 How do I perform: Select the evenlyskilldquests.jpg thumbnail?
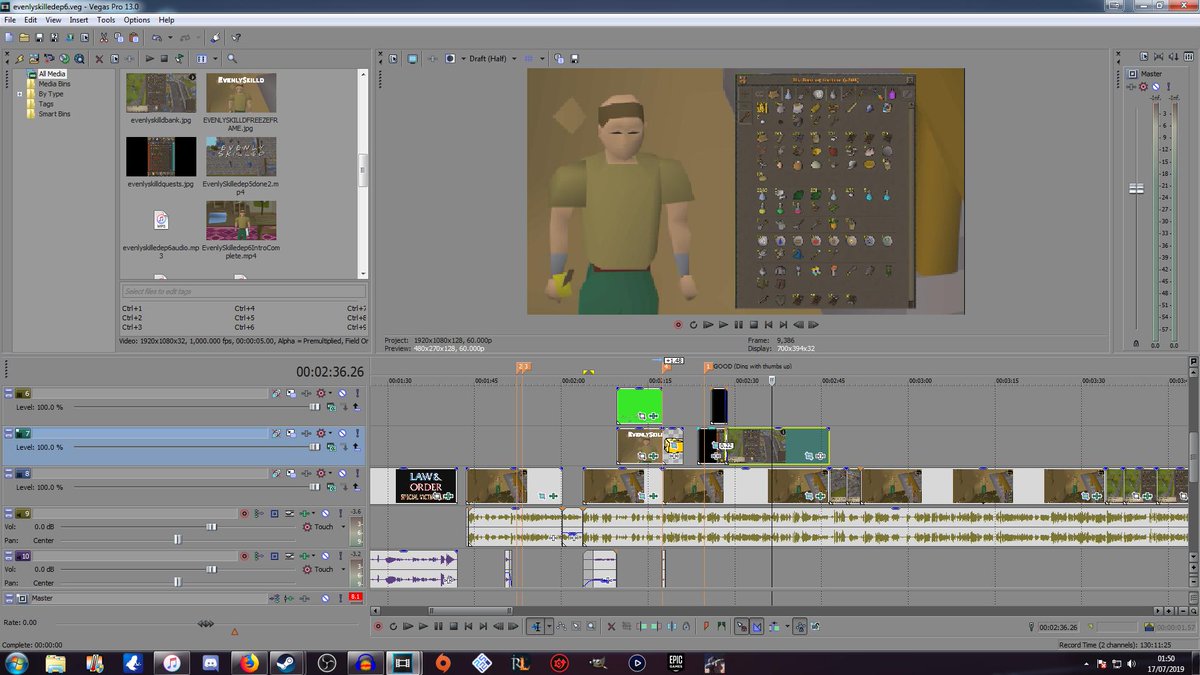coord(161,157)
